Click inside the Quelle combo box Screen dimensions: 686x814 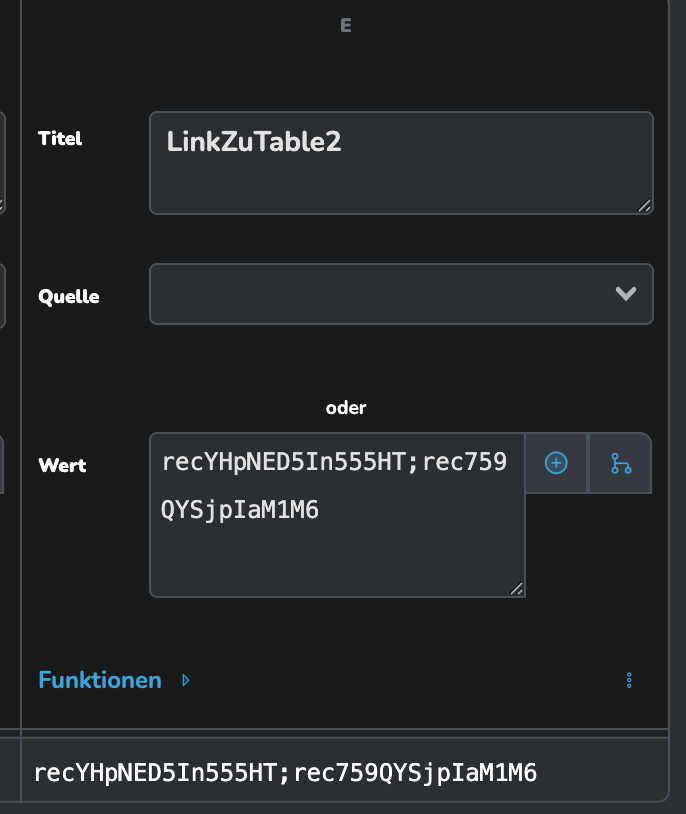click(x=401, y=294)
